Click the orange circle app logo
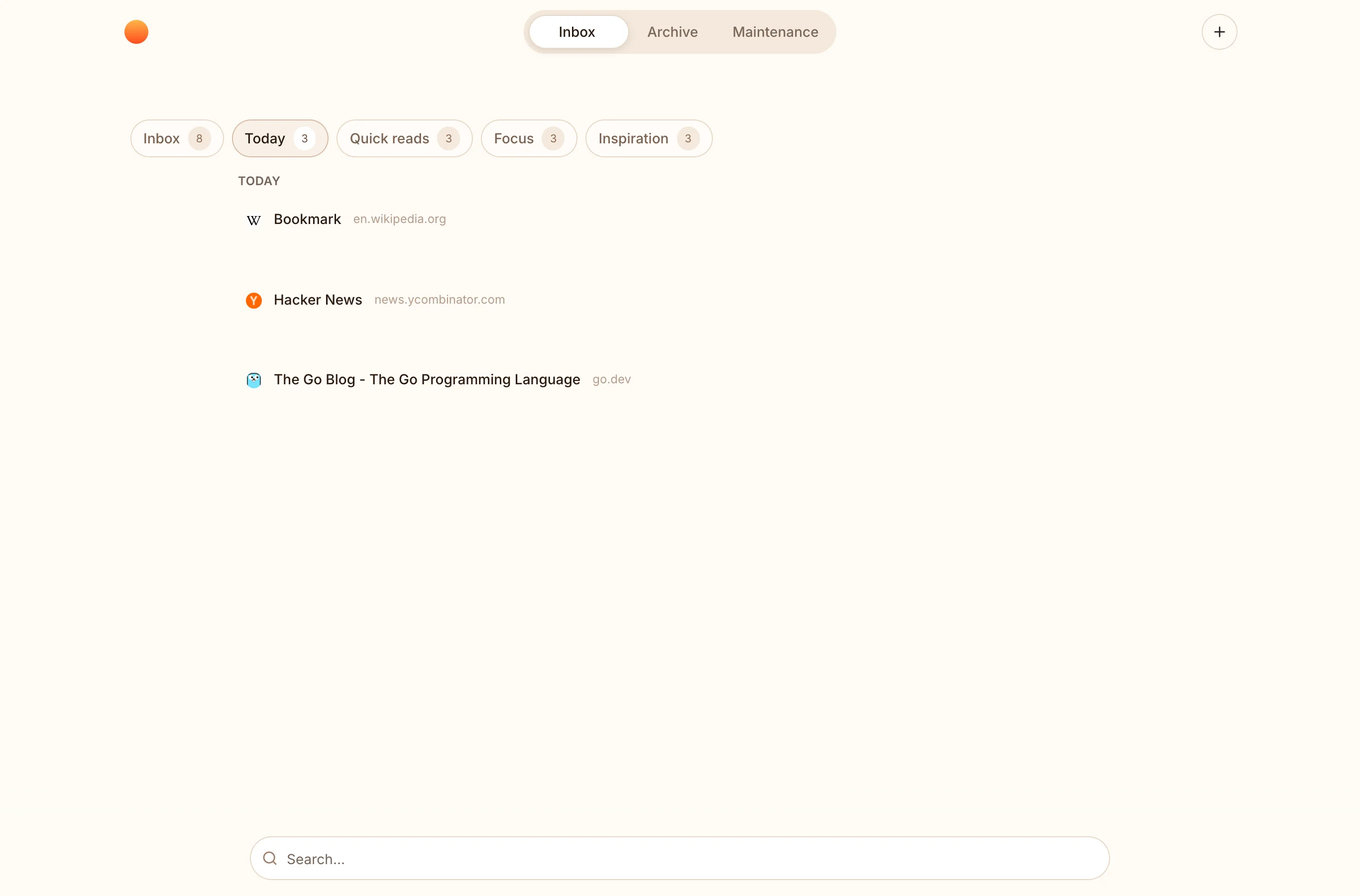 pos(136,32)
